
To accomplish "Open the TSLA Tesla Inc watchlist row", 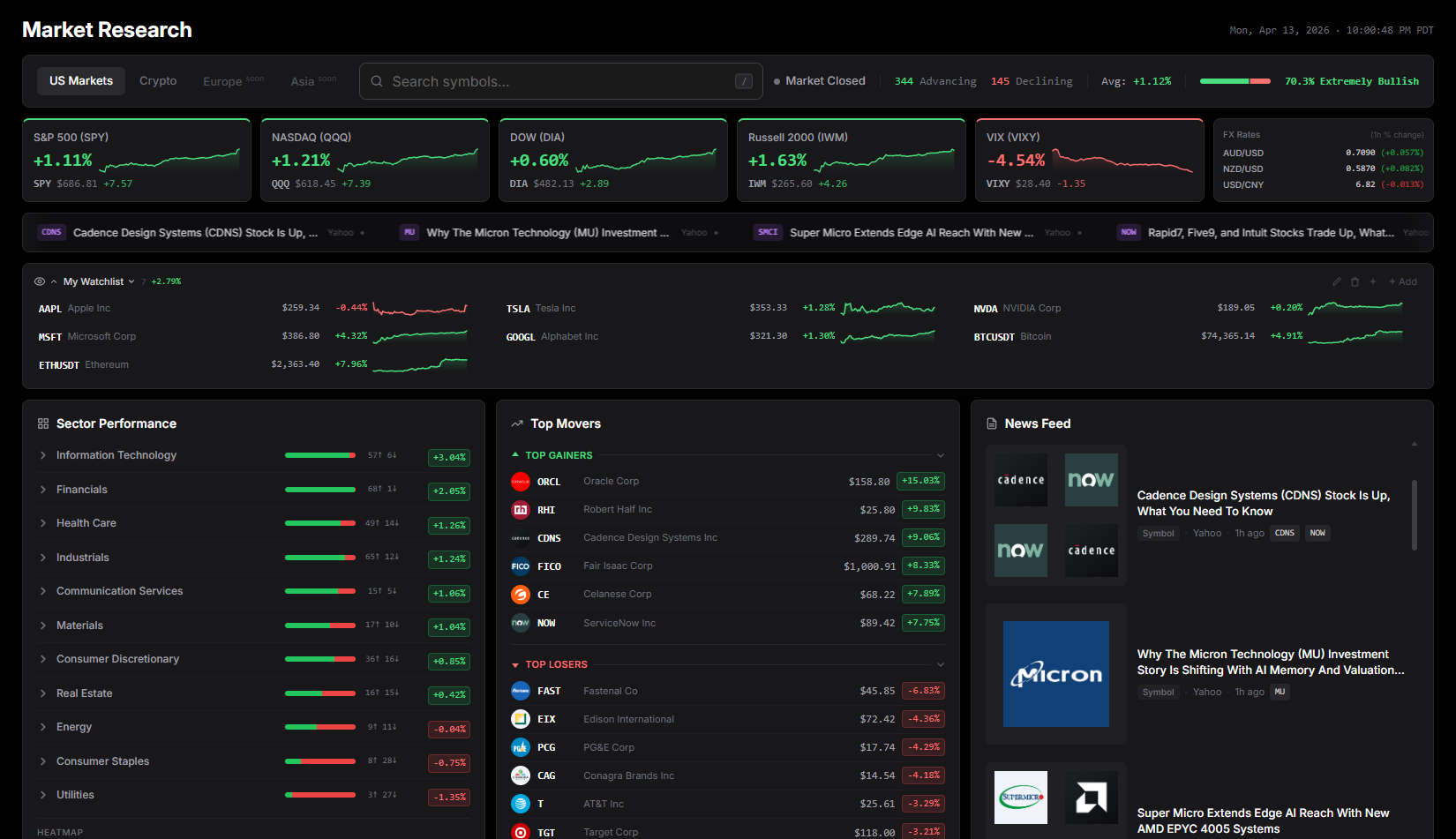I will point(721,308).
